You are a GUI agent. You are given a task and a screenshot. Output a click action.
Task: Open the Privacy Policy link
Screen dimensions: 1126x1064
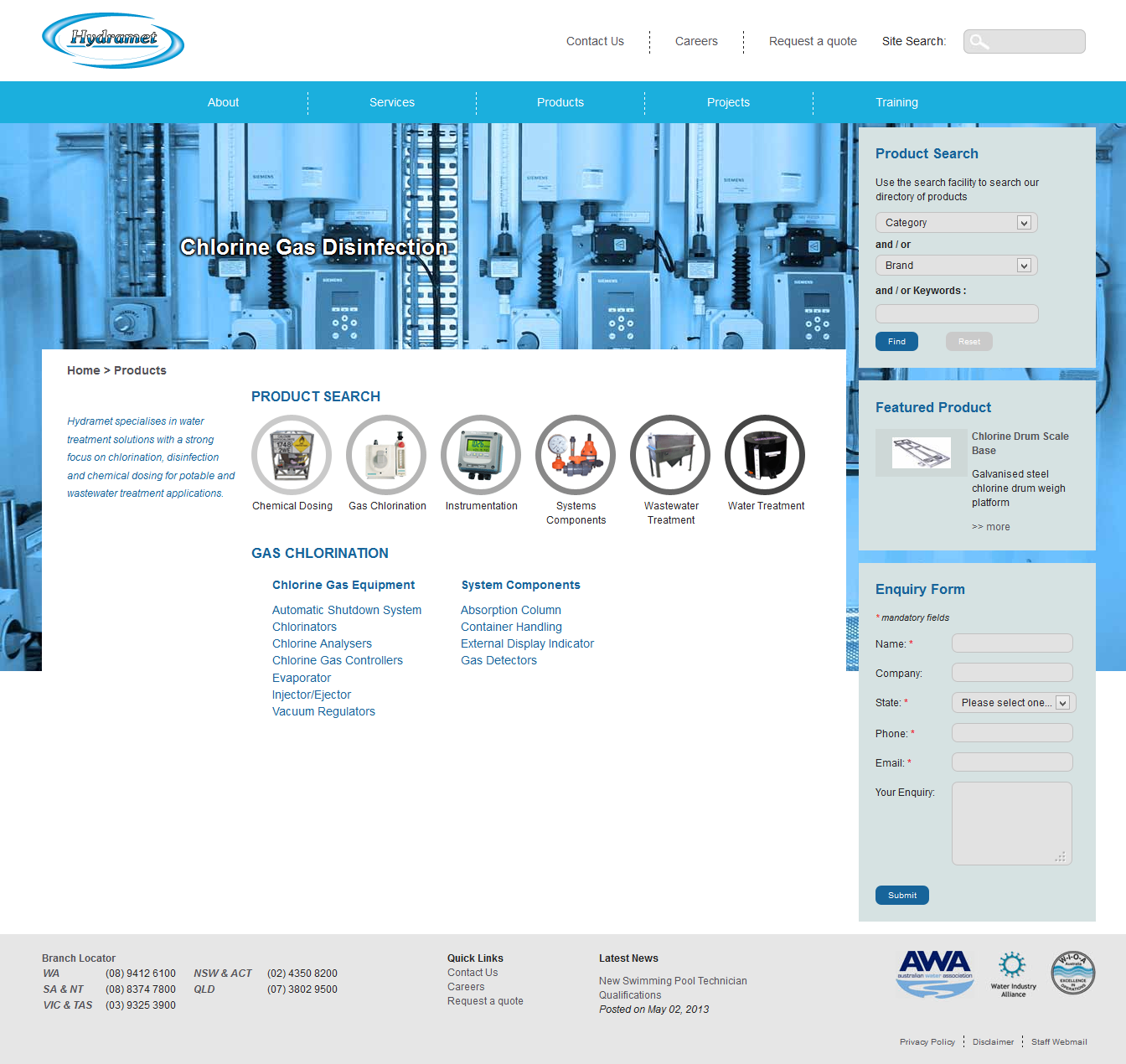[927, 1042]
